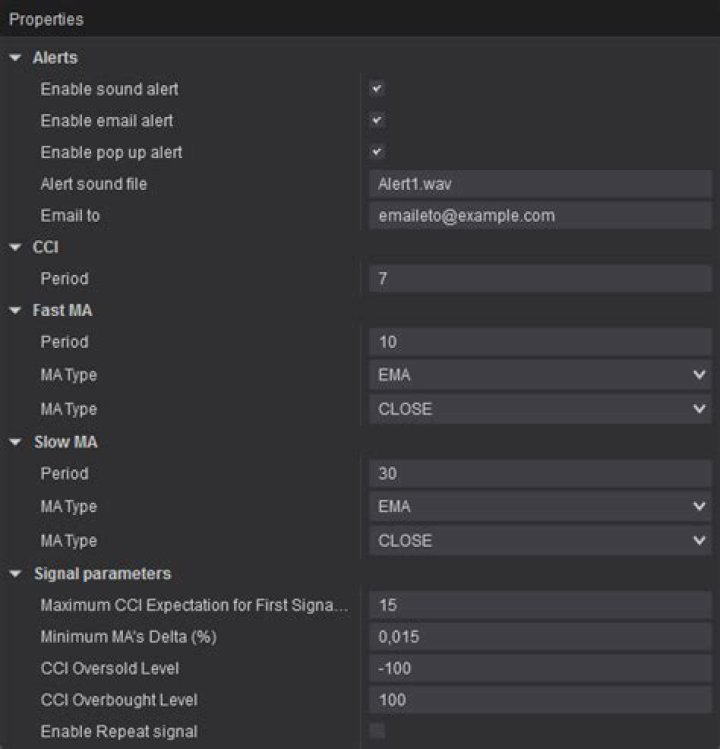Click CCI Oversold Level field with -100
The image size is (720, 749).
coord(540,668)
